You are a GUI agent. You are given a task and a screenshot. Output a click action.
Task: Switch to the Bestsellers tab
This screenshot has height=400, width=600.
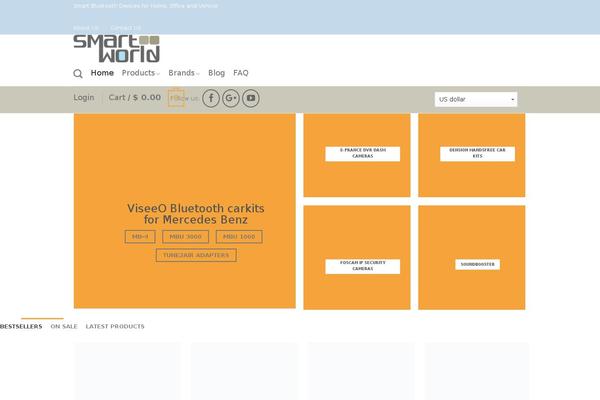[x=21, y=327]
